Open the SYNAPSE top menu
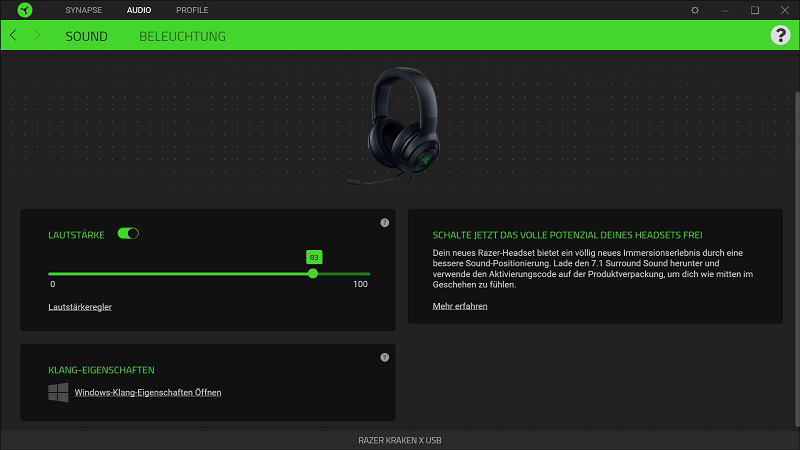This screenshot has width=800, height=450. click(x=84, y=10)
